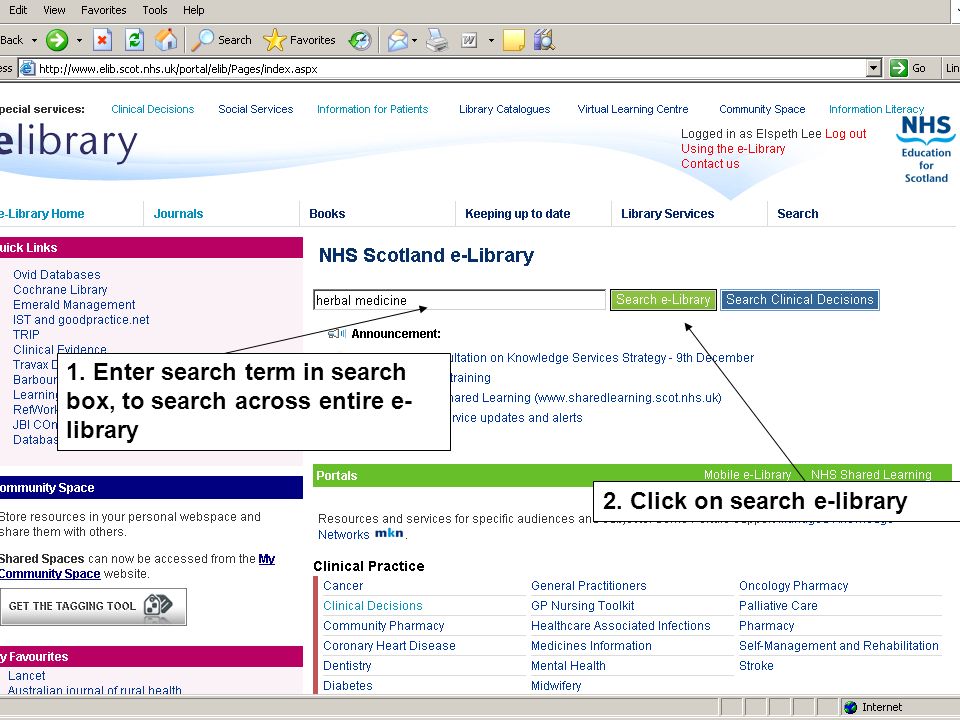Click the Stop loading icon

[102, 40]
